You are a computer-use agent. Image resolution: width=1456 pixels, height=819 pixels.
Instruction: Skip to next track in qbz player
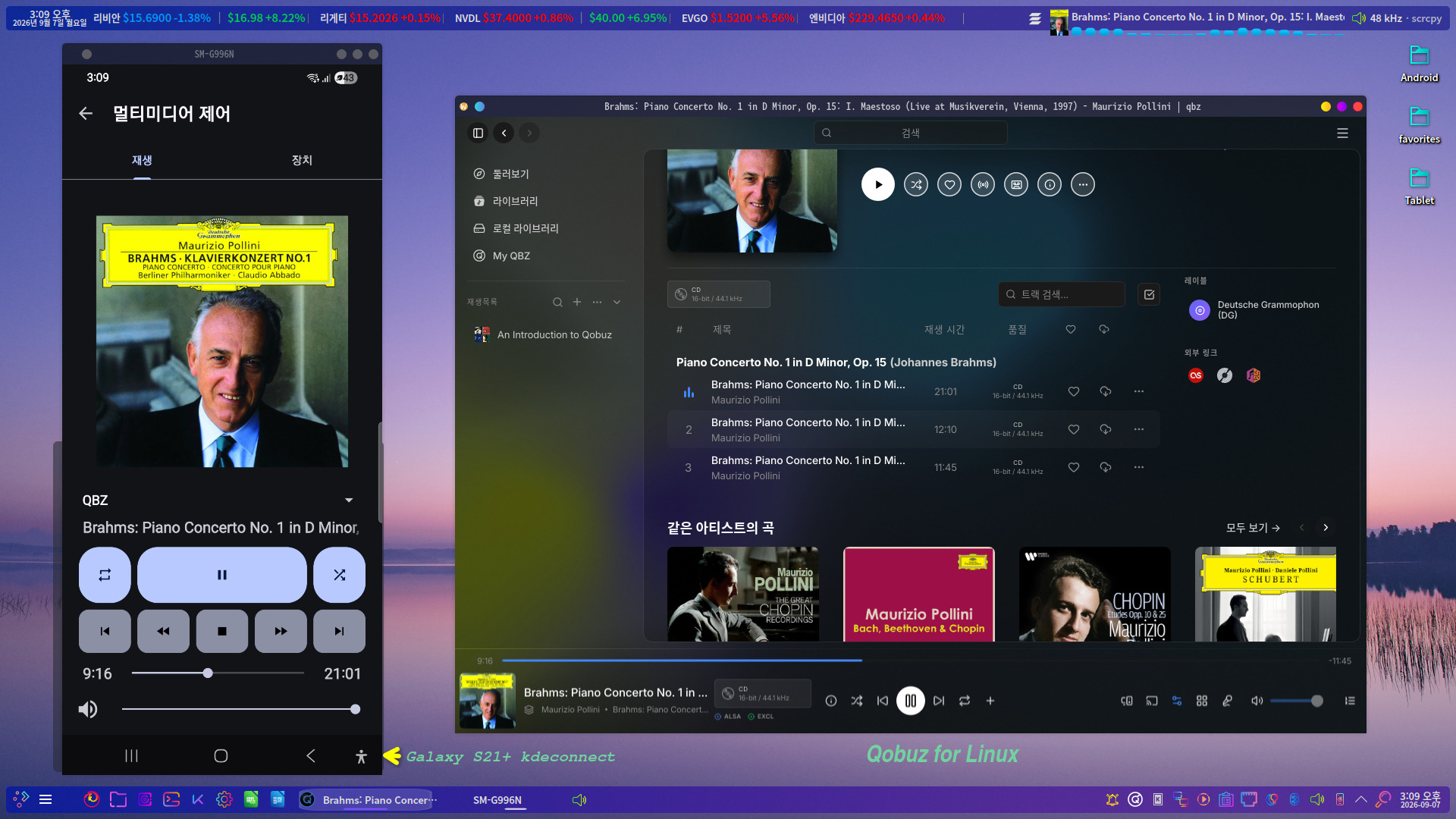point(939,701)
